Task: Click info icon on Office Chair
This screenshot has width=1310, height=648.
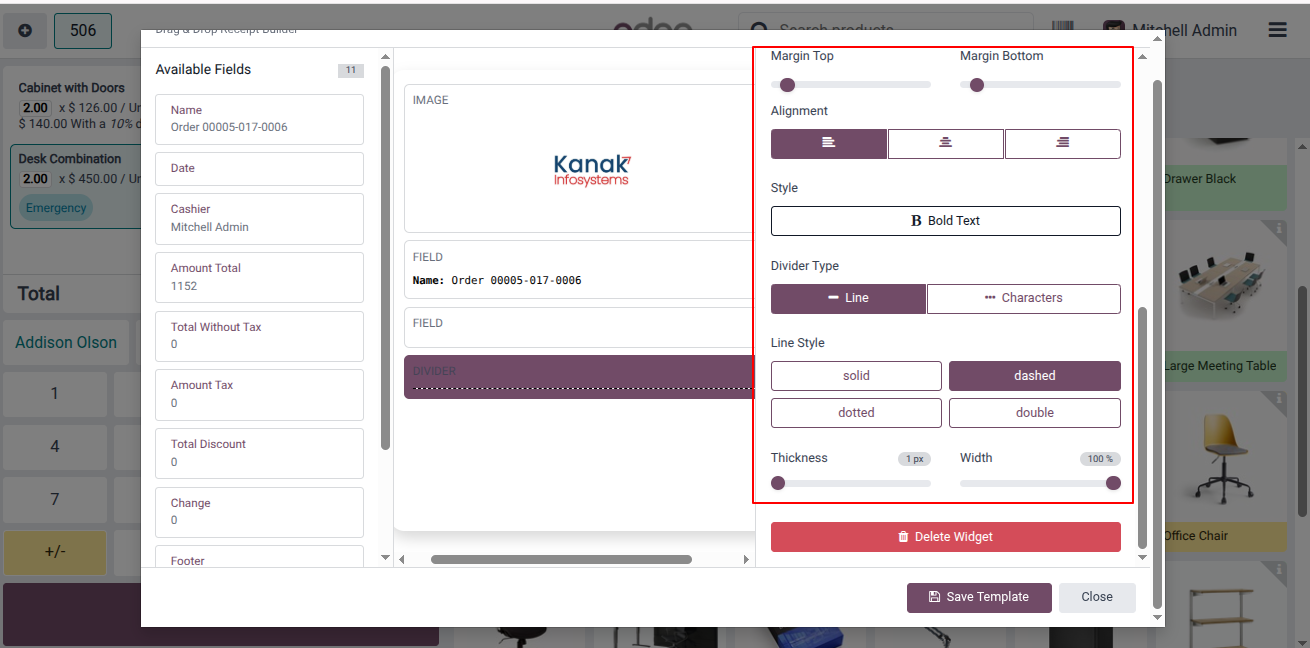Action: 1279,399
